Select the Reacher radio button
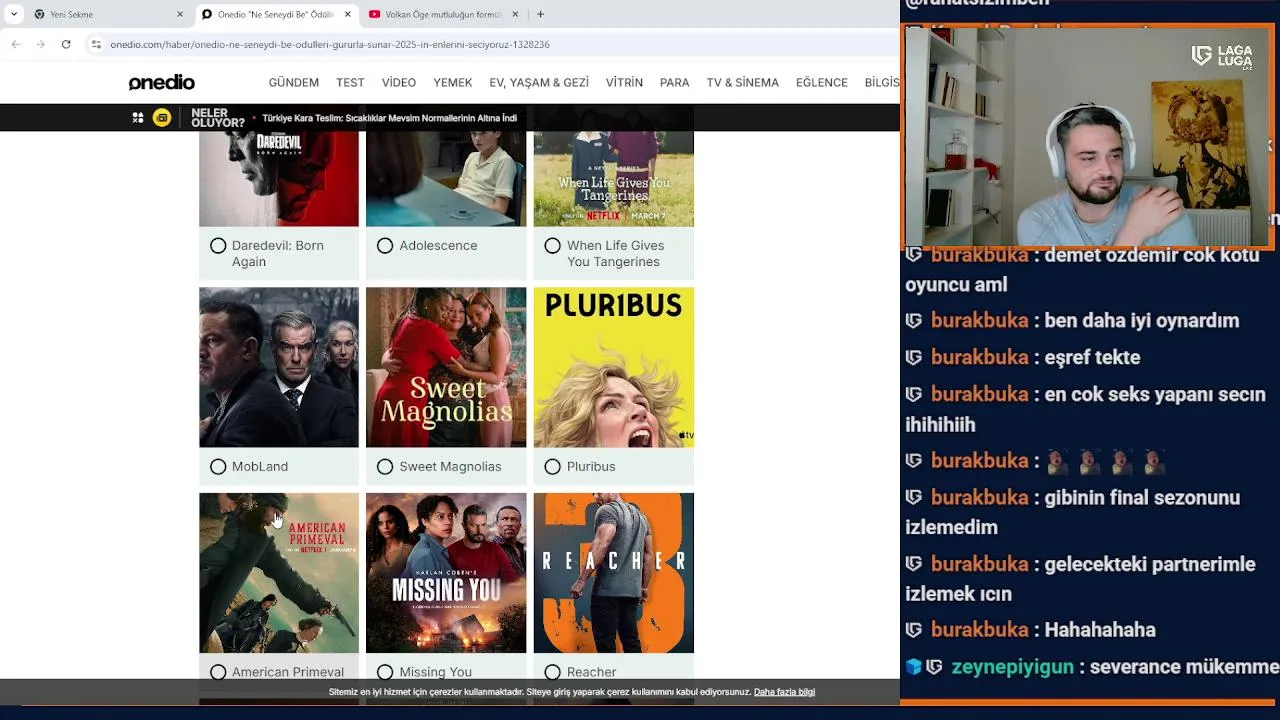1280x720 pixels. [552, 672]
